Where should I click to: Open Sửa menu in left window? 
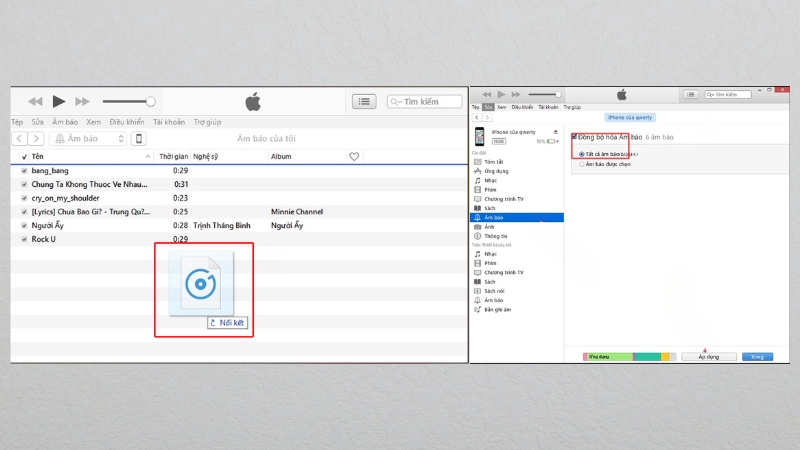tap(37, 122)
